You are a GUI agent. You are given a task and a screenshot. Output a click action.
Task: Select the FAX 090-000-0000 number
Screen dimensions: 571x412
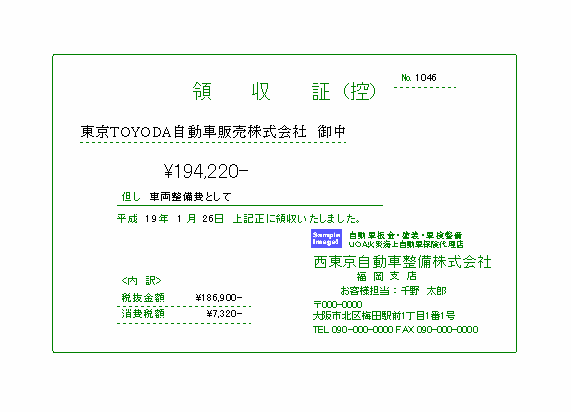pos(437,330)
